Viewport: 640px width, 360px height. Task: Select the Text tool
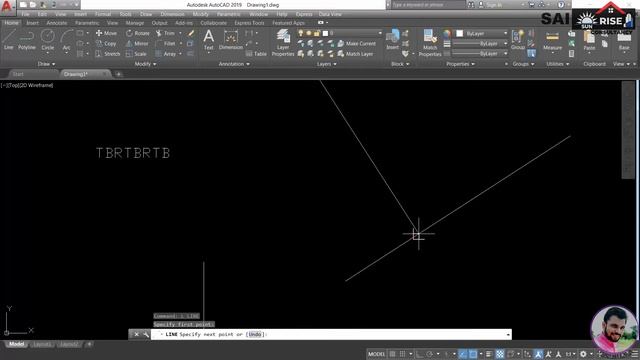pos(209,40)
